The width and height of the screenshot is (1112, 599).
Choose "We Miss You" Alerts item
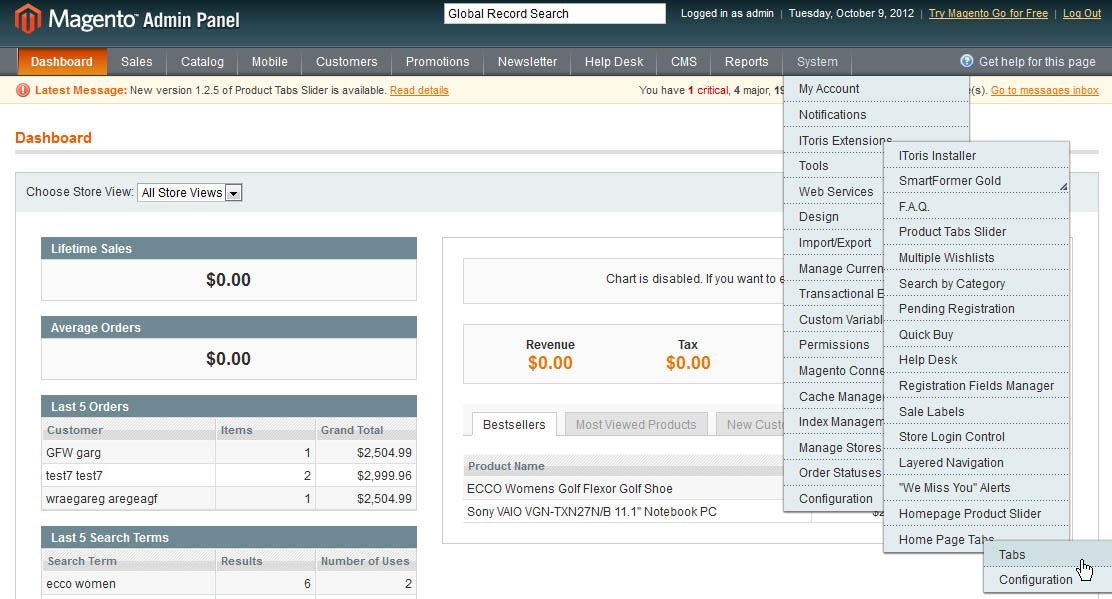click(976, 488)
